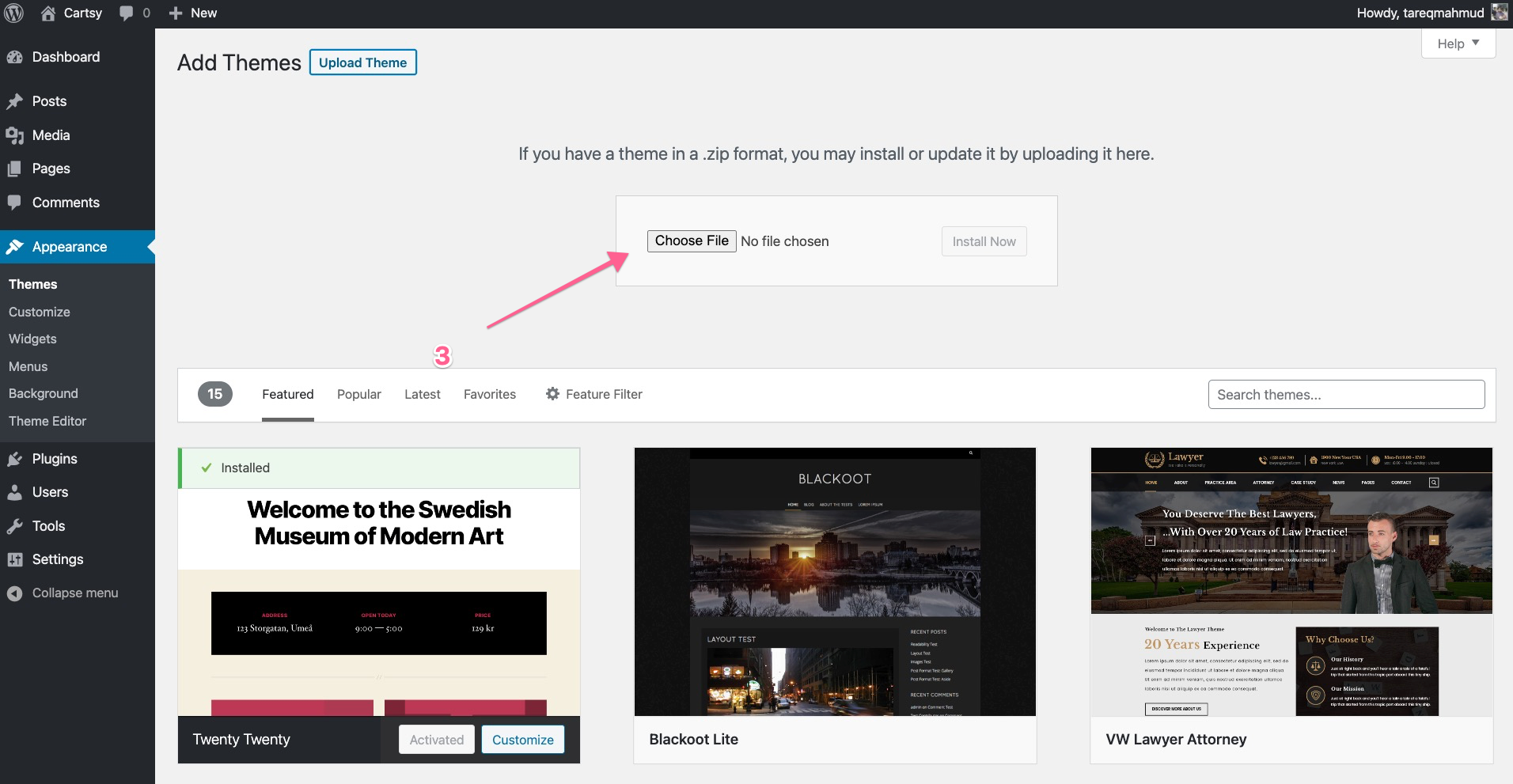Viewport: 1513px width, 784px height.
Task: Click the Feature Filter gear icon
Action: 552,394
